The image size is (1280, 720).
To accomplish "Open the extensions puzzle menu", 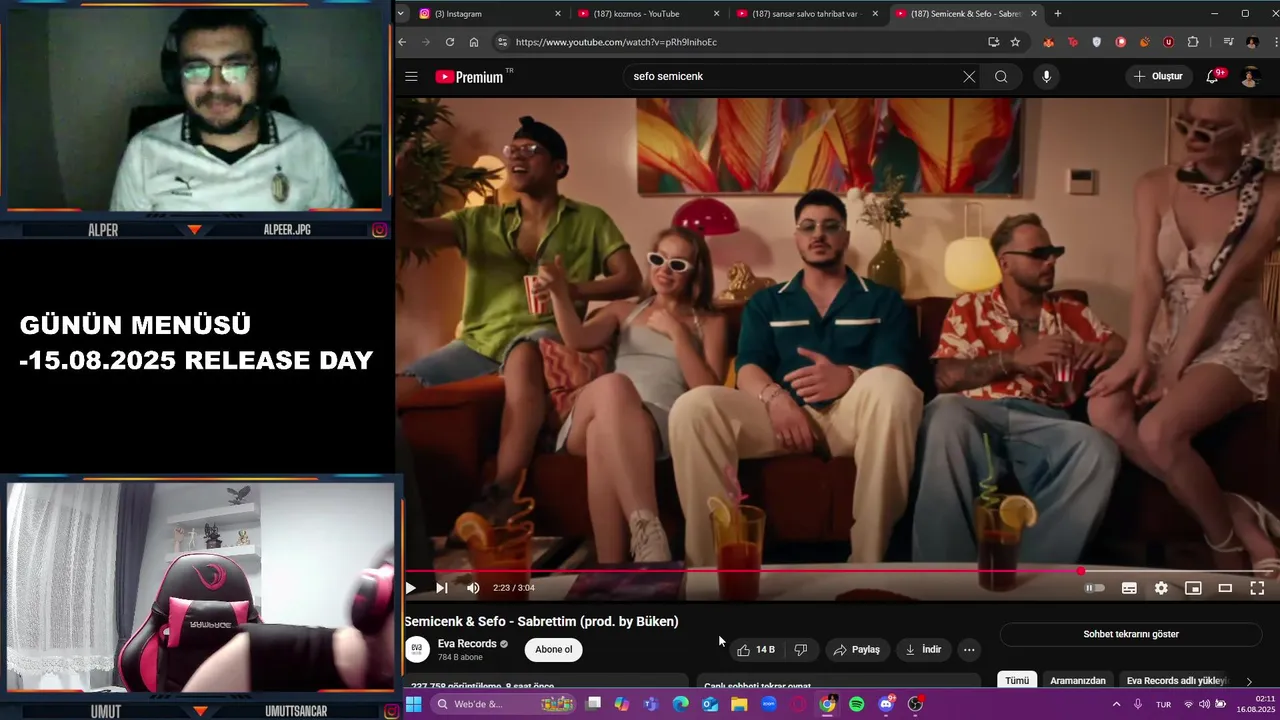I will click(1193, 42).
